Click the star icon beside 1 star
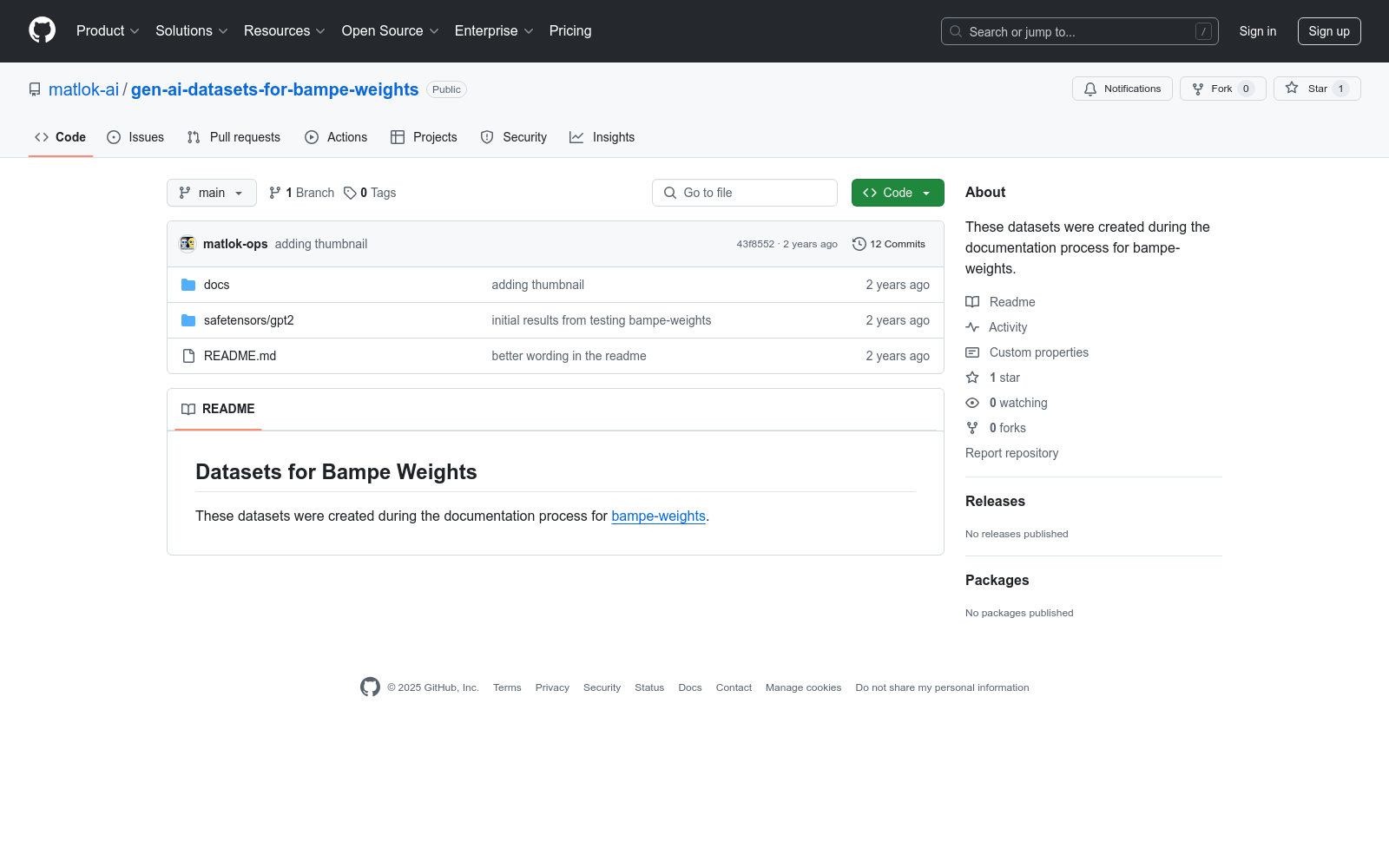The width and height of the screenshot is (1389, 868). click(972, 378)
